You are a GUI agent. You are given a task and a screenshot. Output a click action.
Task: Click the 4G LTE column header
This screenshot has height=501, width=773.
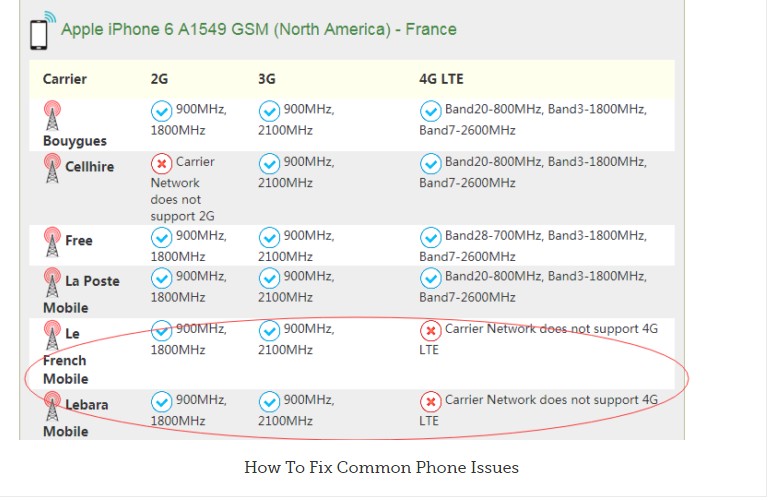point(441,79)
